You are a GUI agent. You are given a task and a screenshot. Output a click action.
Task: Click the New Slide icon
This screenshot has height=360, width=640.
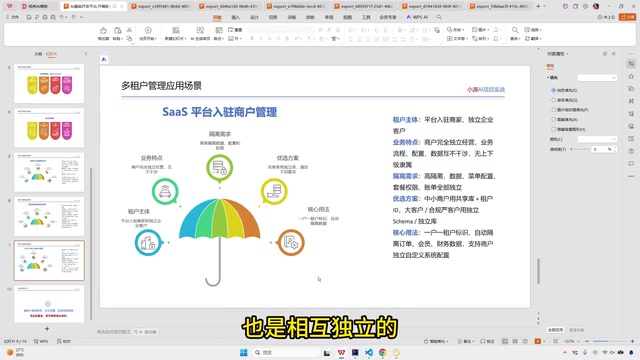pyautogui.click(x=176, y=30)
